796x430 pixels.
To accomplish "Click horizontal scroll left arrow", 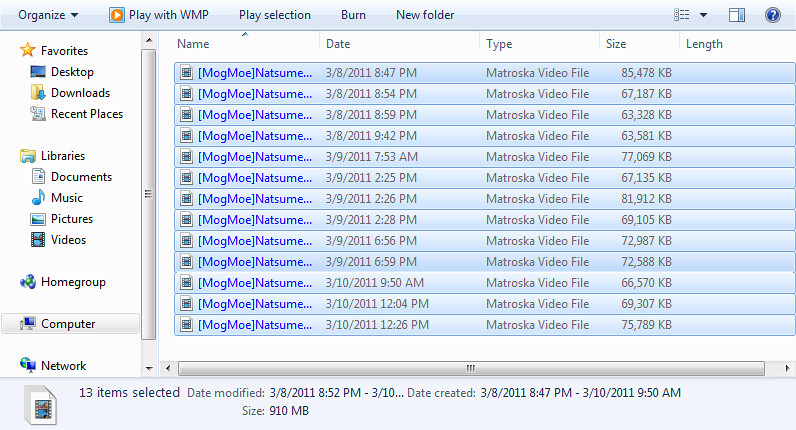I will (x=168, y=368).
